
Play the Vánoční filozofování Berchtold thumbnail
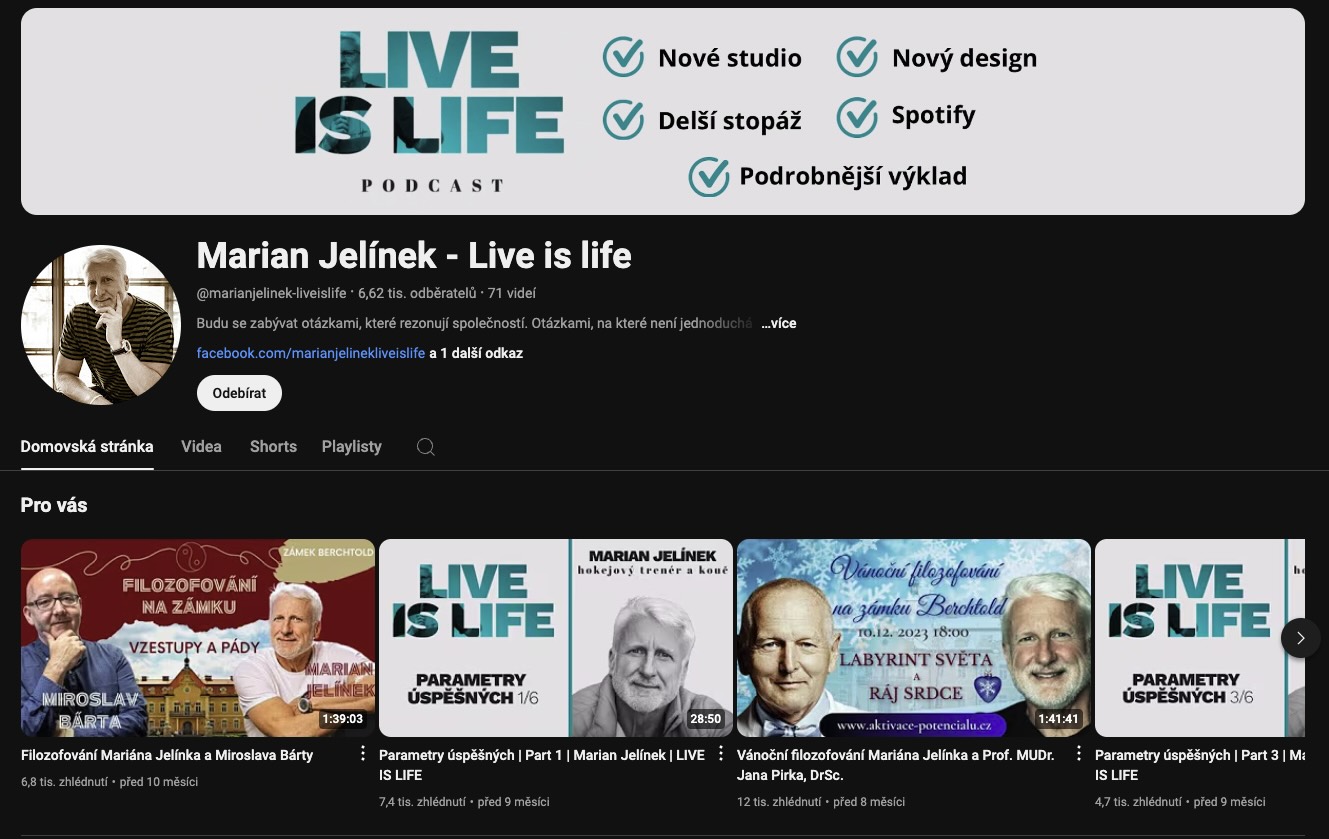click(x=914, y=638)
